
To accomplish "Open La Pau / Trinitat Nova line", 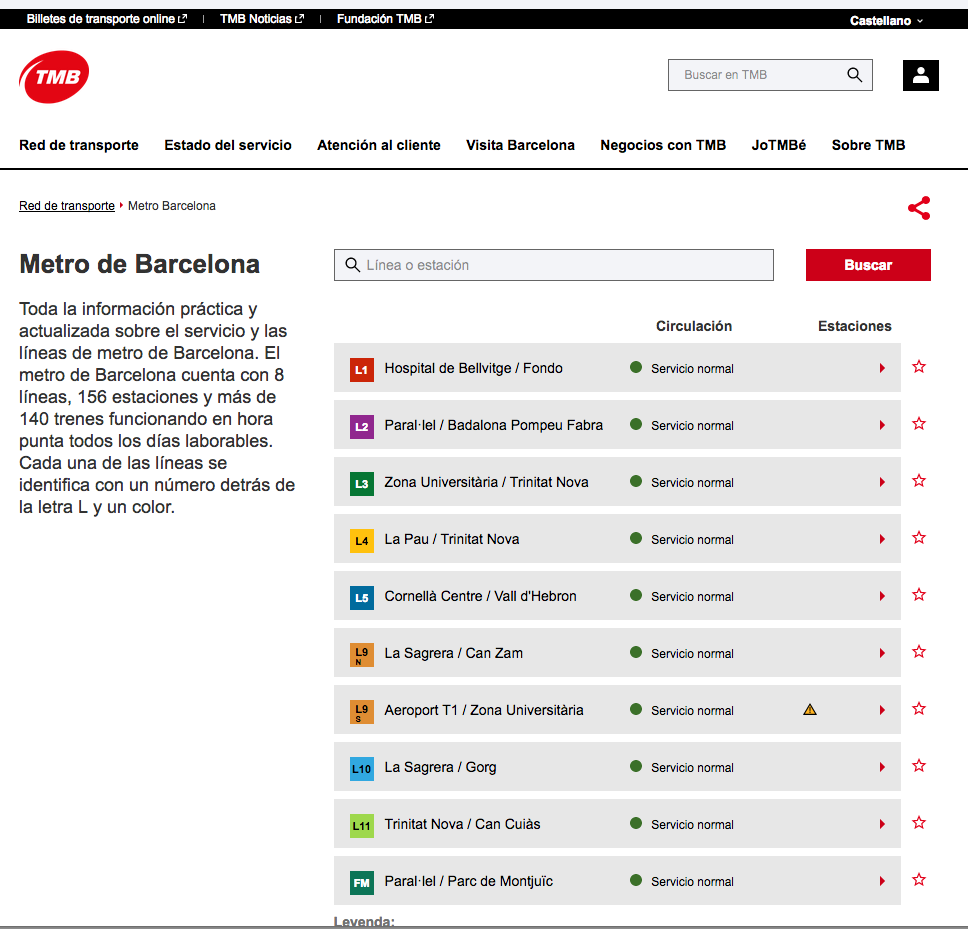I will [452, 539].
